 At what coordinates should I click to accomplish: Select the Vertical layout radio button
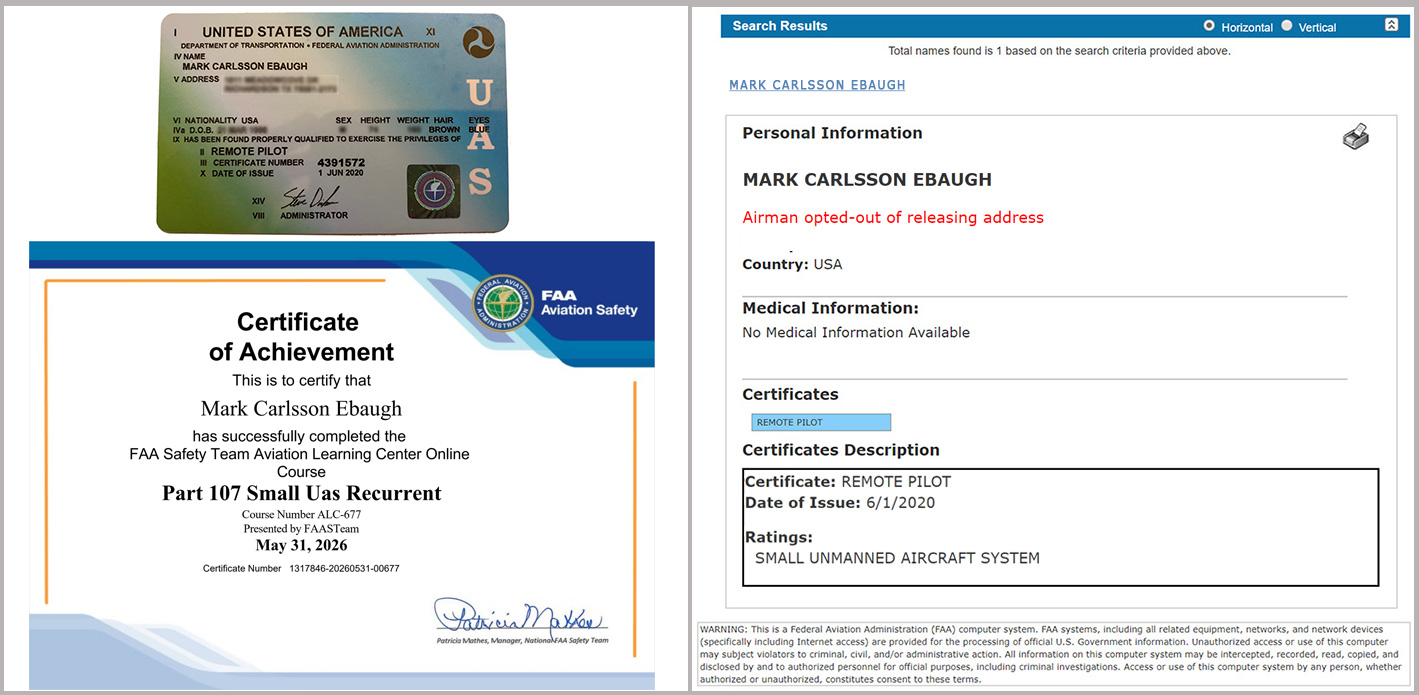click(1287, 25)
